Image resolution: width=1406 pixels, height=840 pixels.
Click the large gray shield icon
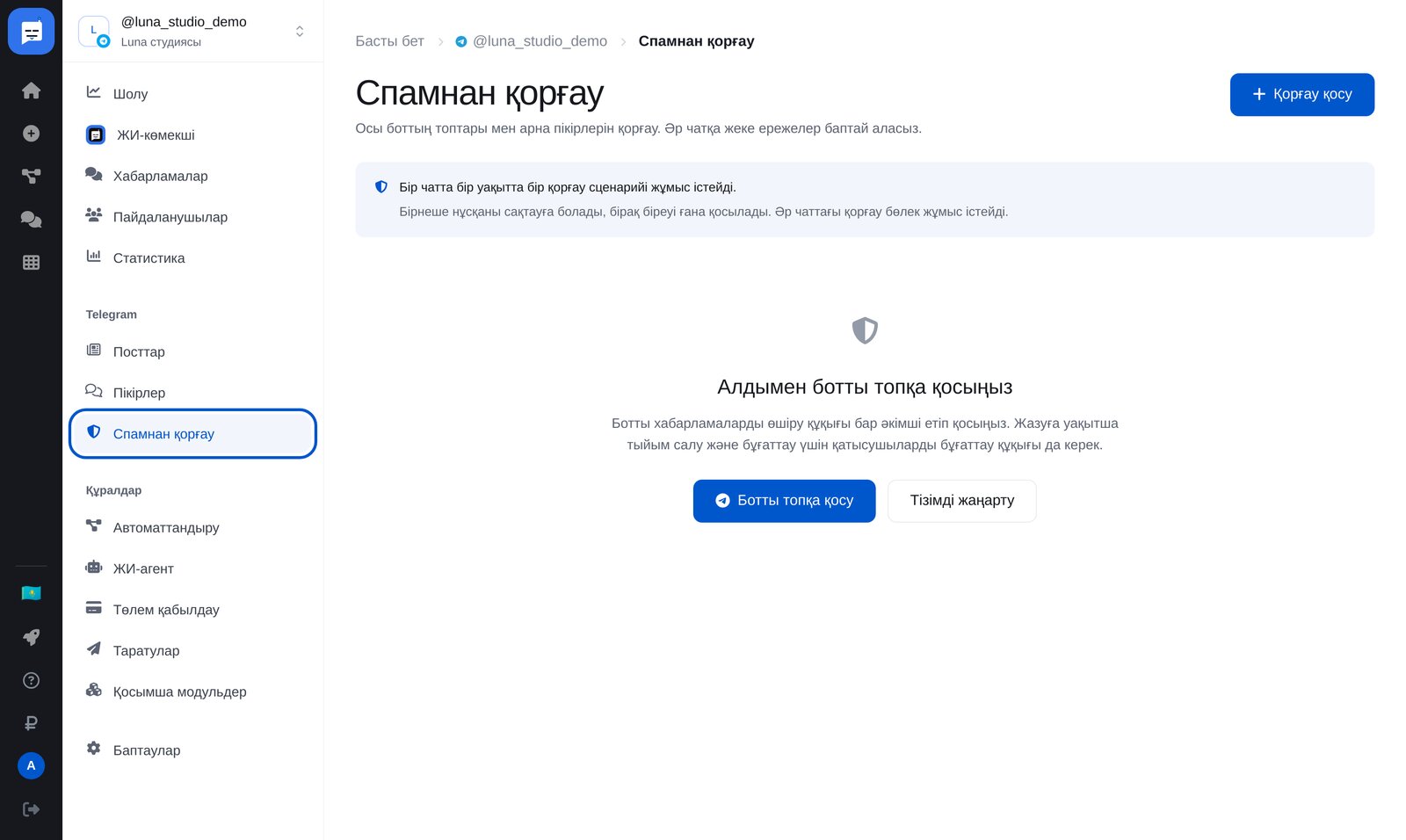865,330
